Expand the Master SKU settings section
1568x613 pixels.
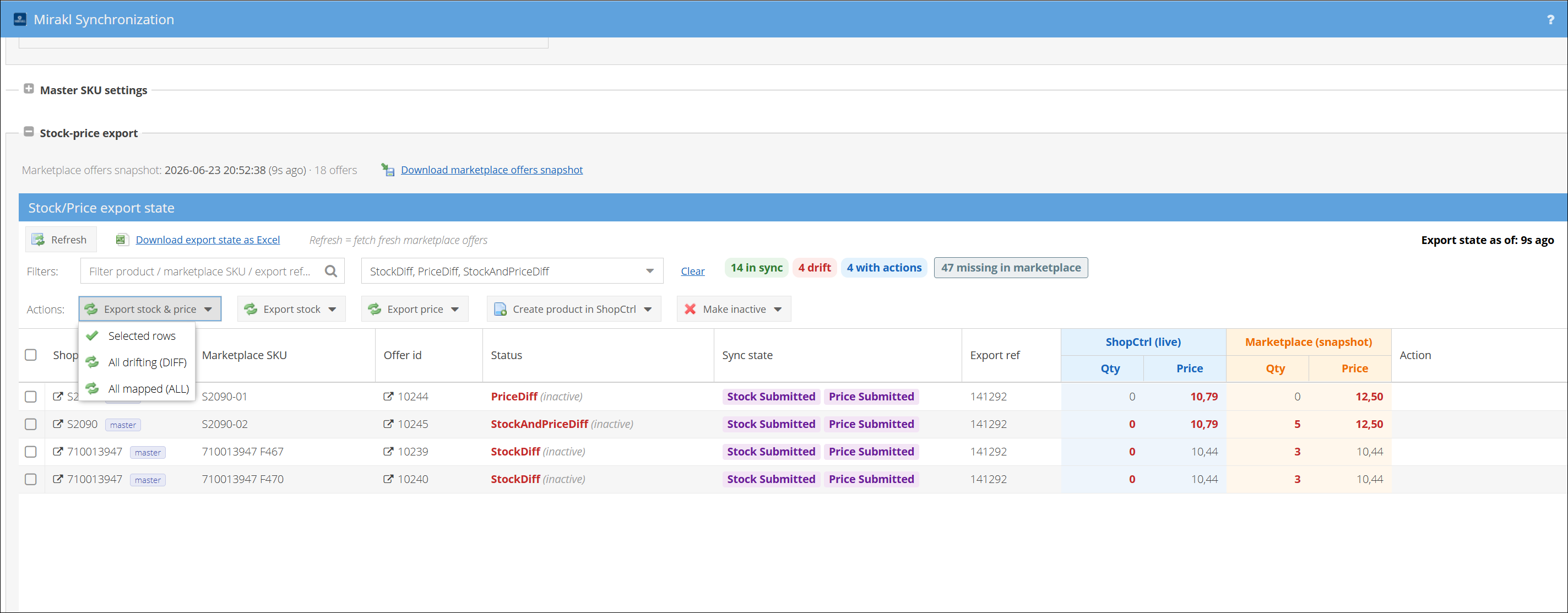29,89
